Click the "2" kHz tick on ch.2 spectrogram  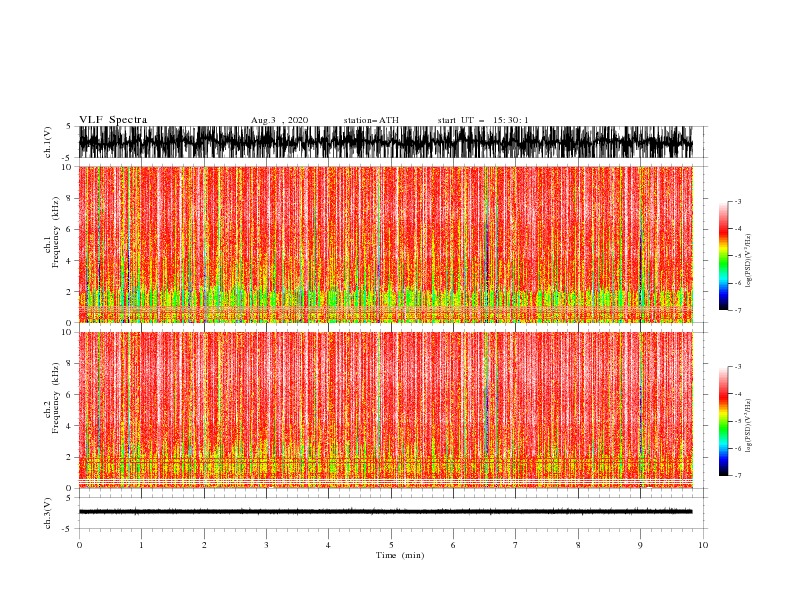[70, 457]
